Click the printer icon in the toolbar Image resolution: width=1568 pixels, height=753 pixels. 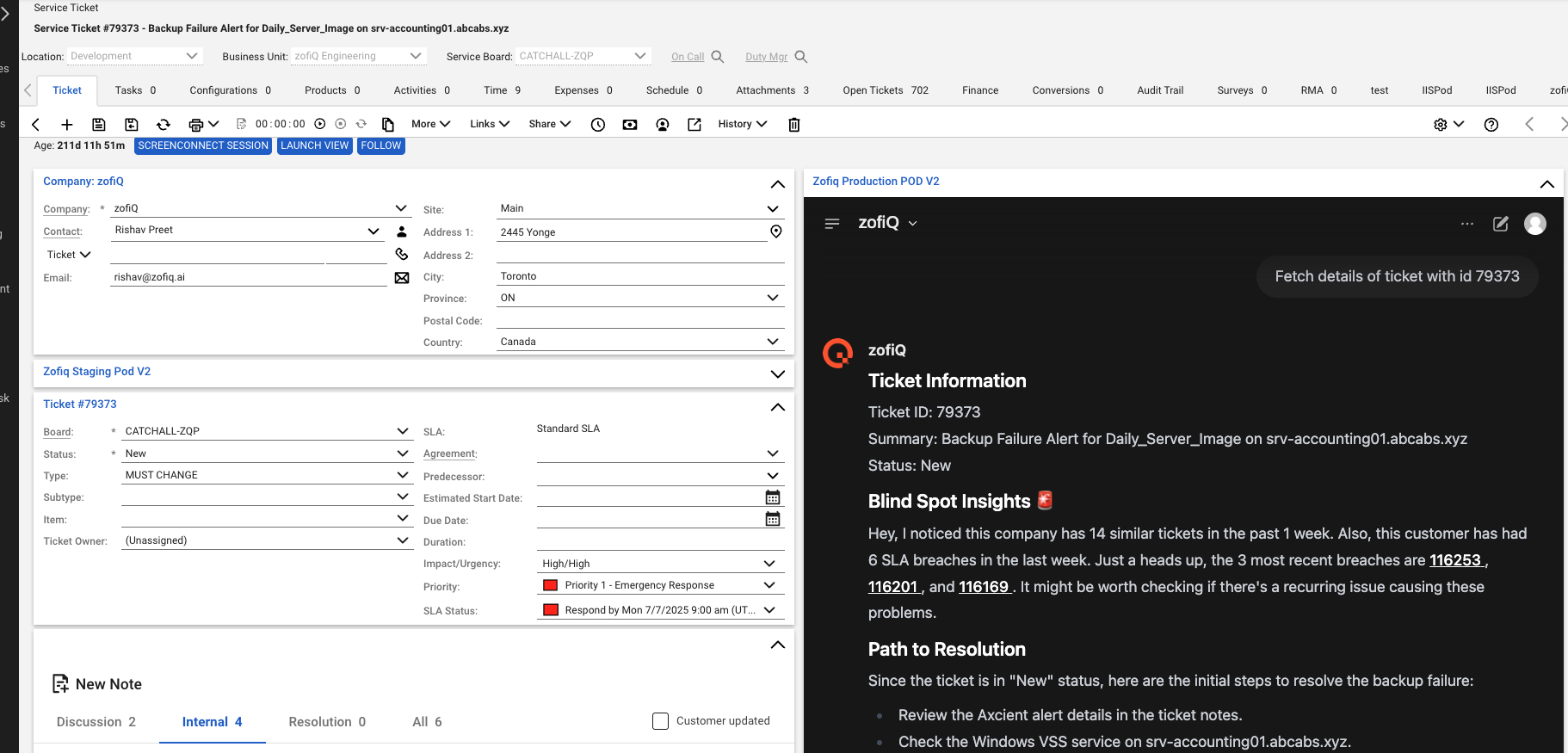(x=196, y=125)
